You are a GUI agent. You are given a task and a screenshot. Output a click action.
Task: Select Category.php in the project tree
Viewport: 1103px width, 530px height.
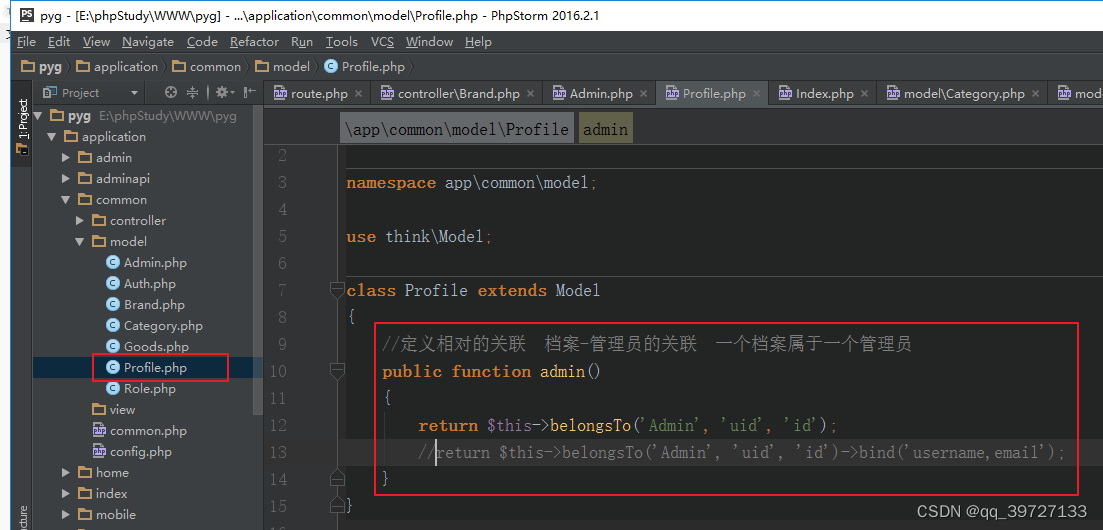point(163,326)
